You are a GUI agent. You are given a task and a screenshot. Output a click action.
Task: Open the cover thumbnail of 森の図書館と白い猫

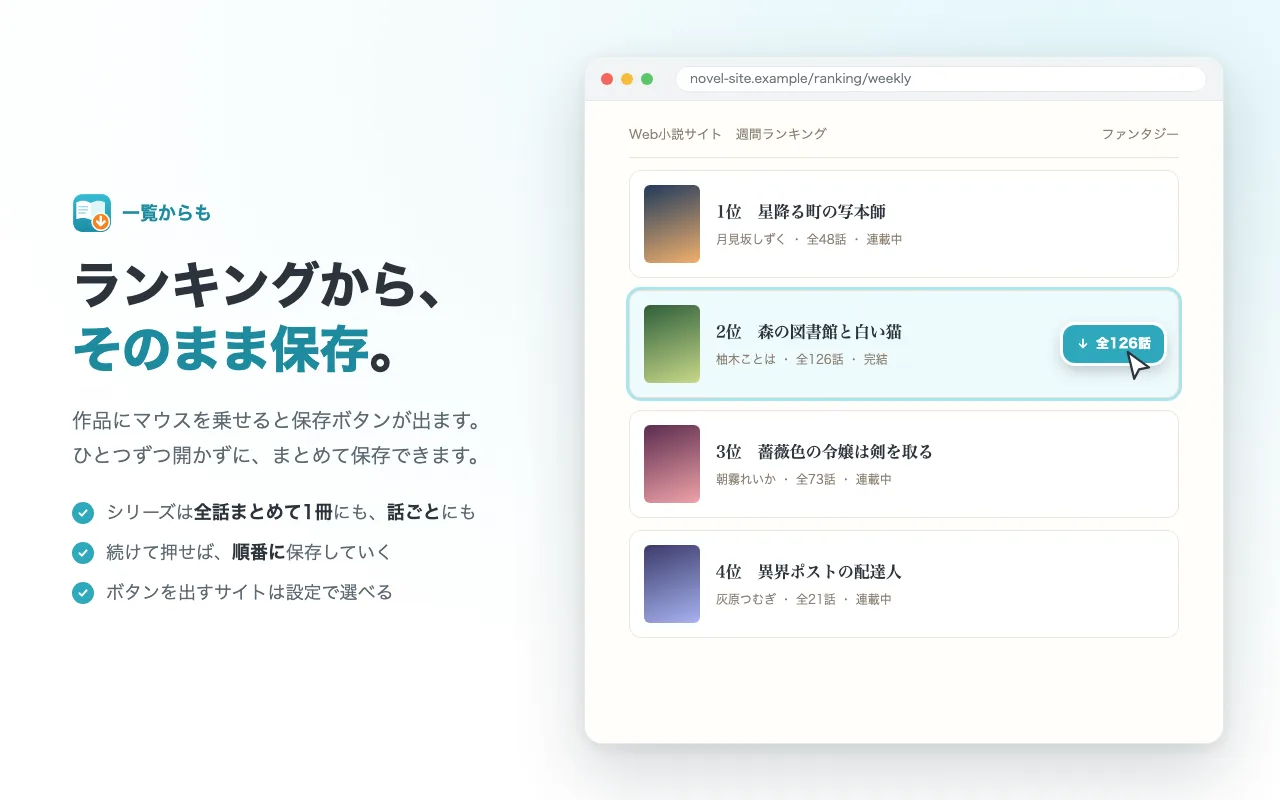coord(672,344)
